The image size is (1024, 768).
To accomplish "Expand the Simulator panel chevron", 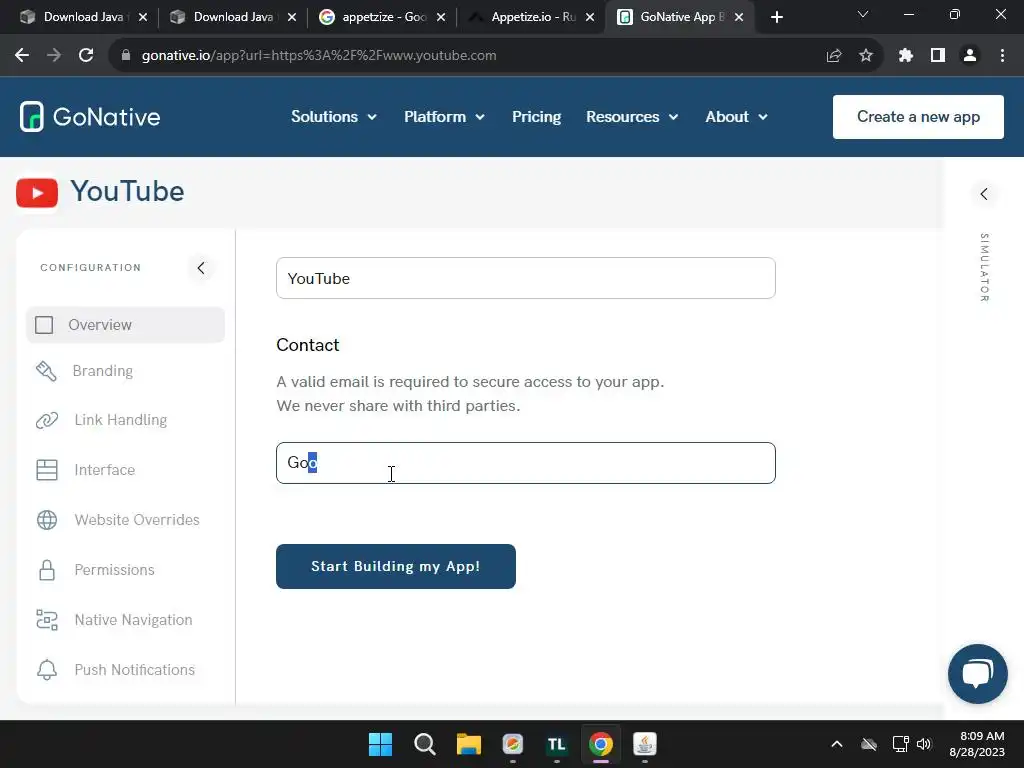I will click(984, 194).
